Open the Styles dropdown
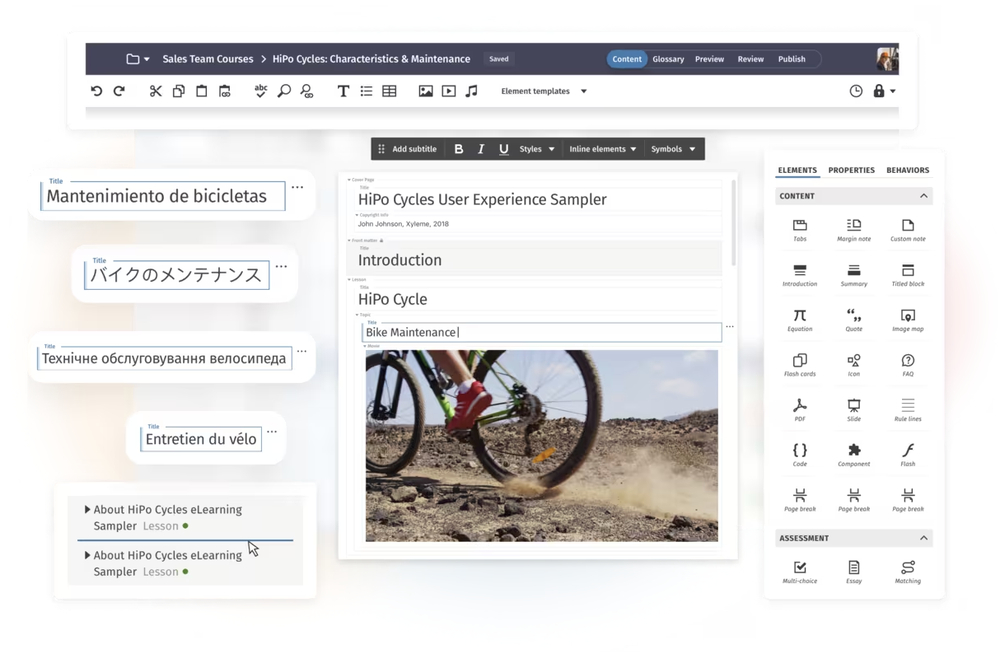This screenshot has height=654, width=1000. (x=536, y=148)
